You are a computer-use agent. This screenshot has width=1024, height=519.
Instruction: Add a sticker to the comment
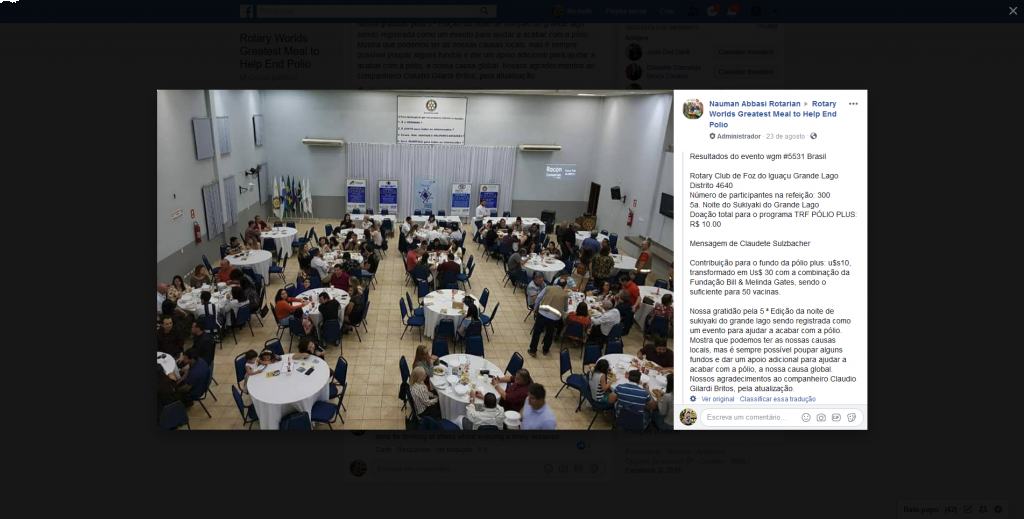click(x=852, y=417)
